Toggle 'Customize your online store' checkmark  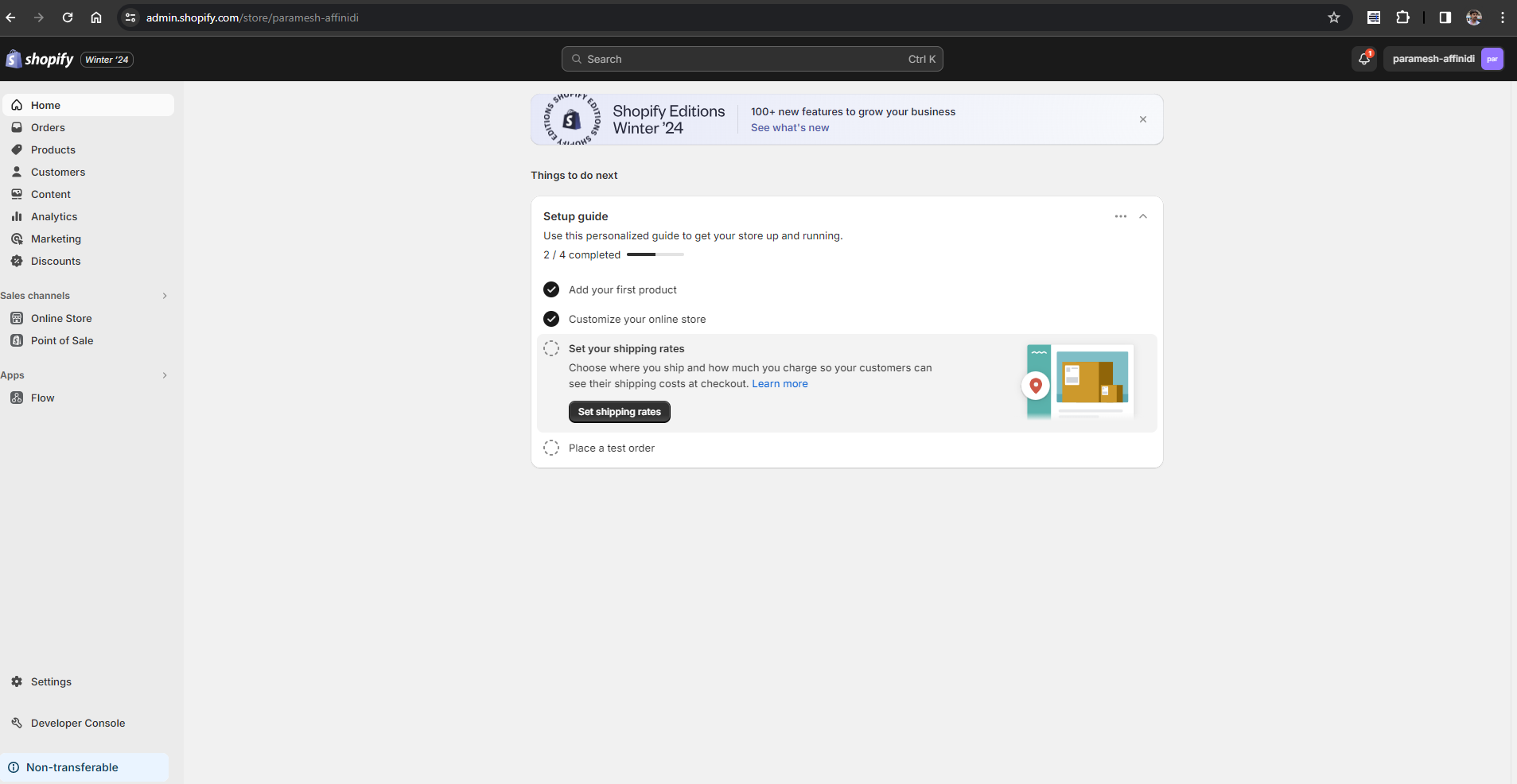point(551,319)
